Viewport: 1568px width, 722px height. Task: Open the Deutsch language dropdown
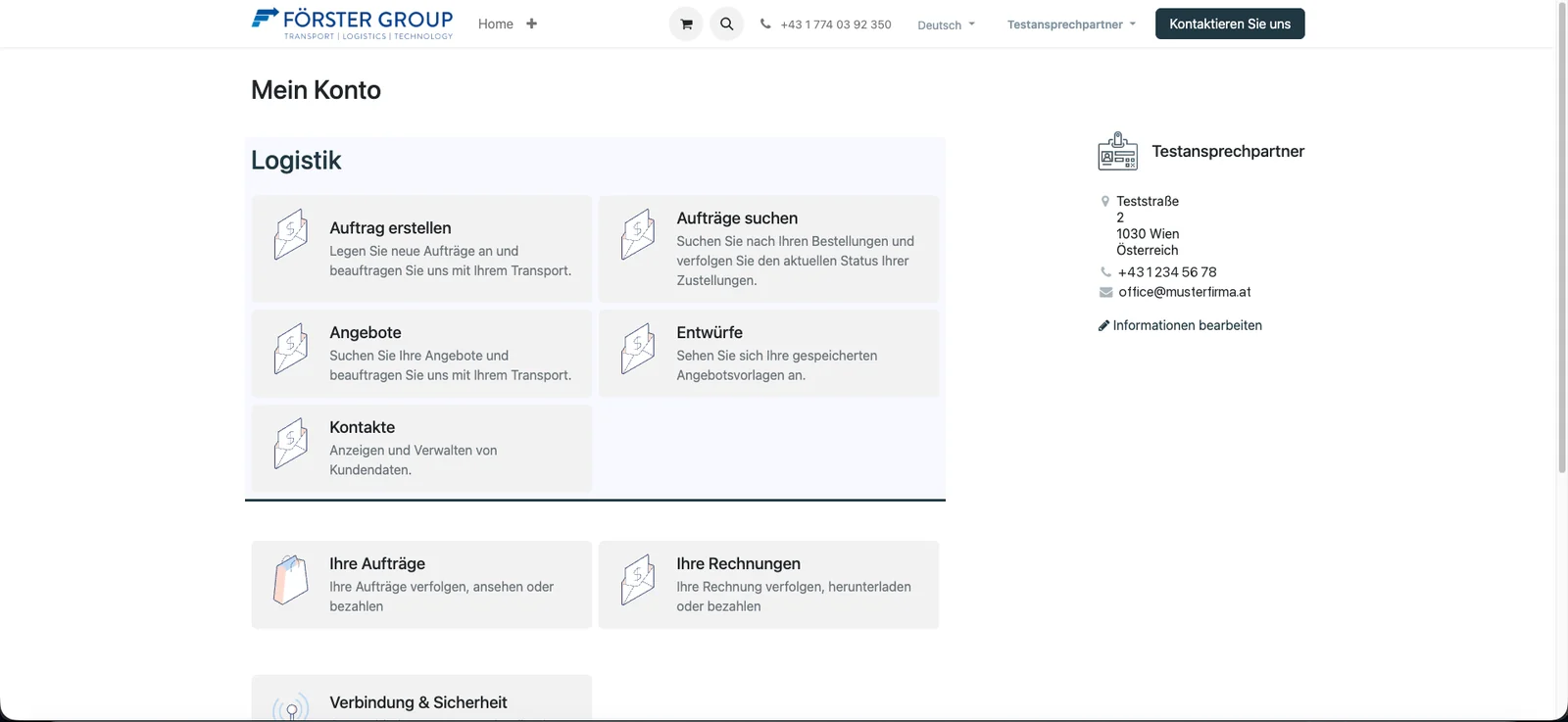click(x=946, y=24)
